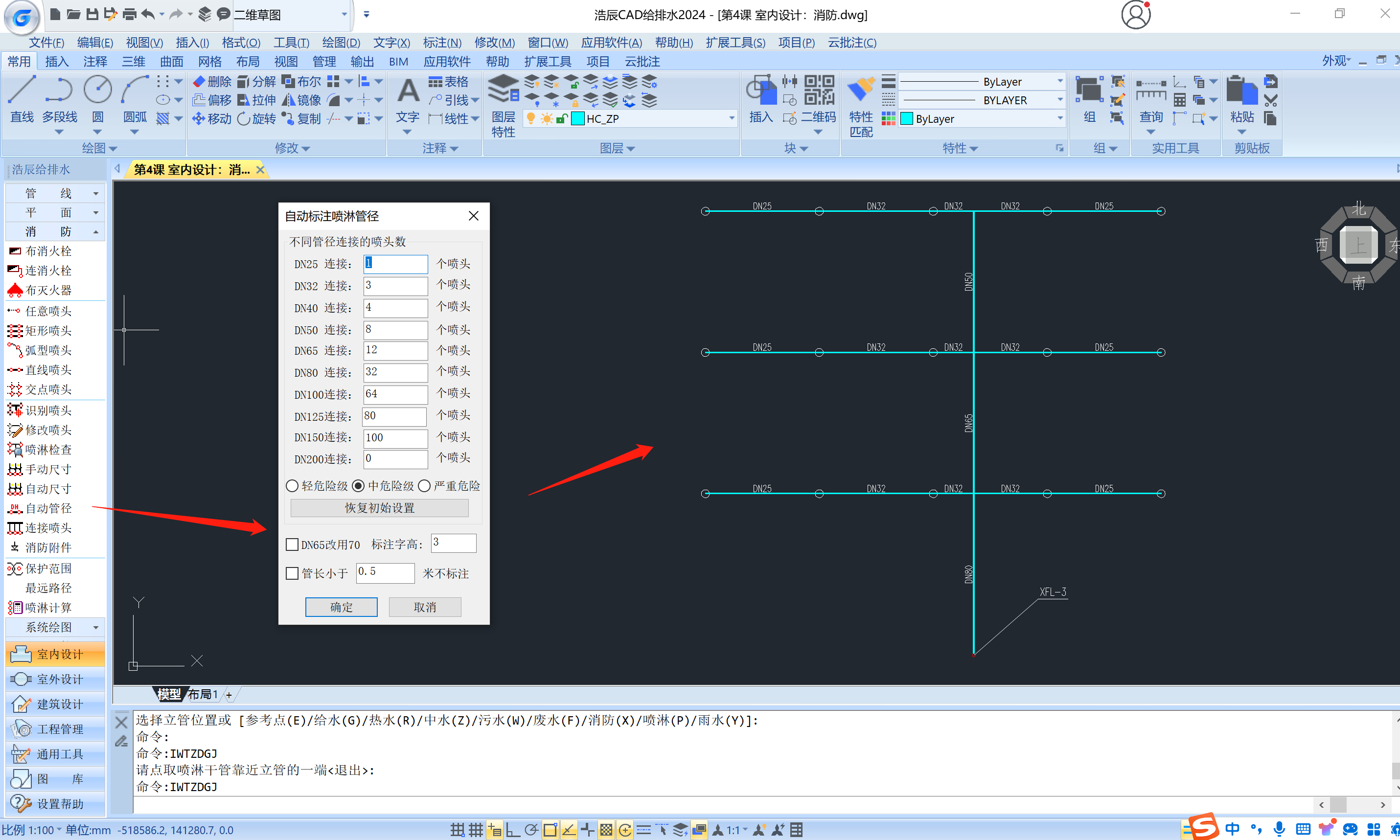The image size is (1400, 840).
Task: Click the 恢复初始设置 button
Action: (x=379, y=508)
